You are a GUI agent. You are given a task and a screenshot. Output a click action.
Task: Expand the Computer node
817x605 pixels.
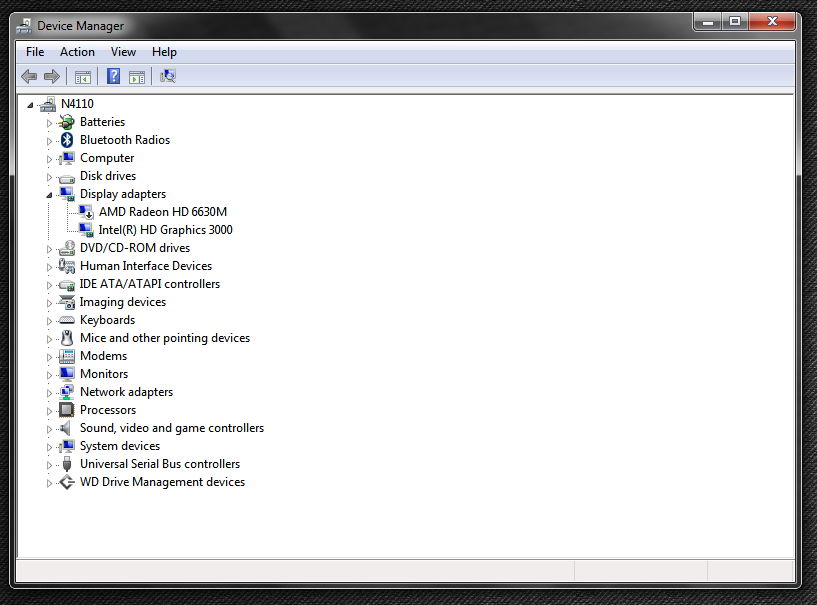tap(49, 159)
